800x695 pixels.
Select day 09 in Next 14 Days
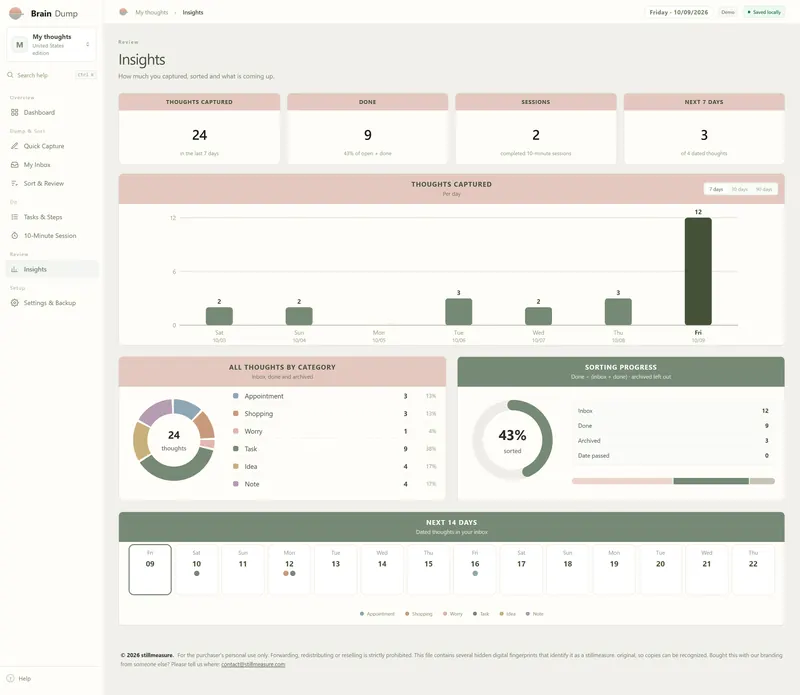150,569
